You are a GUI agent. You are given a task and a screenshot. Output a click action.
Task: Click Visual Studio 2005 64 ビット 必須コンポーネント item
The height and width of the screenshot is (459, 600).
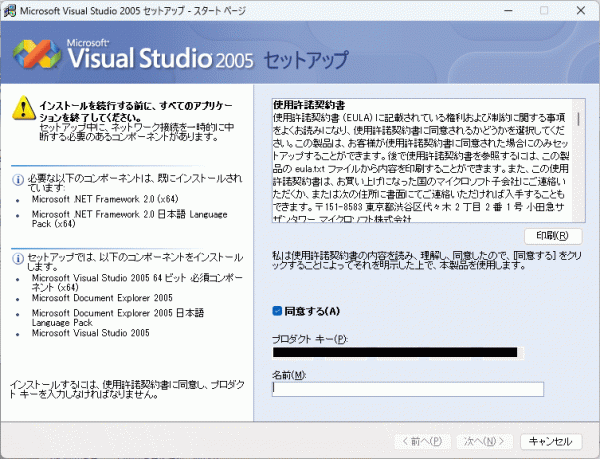[x=137, y=282]
